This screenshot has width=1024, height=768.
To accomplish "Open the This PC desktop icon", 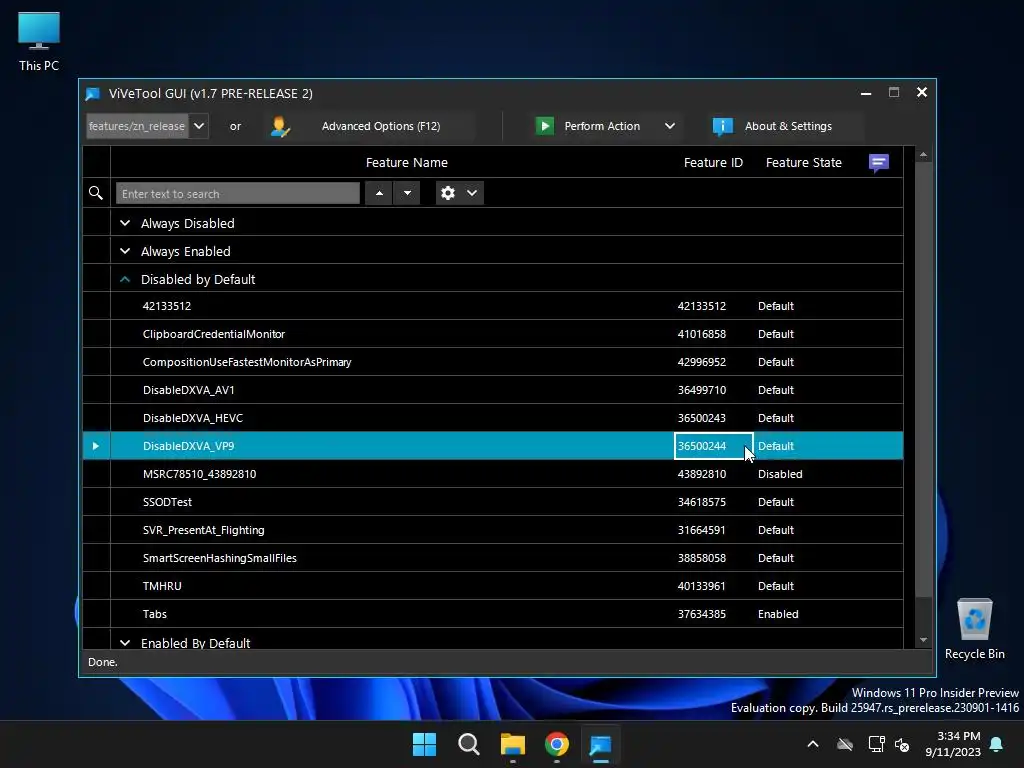I will tap(39, 42).
